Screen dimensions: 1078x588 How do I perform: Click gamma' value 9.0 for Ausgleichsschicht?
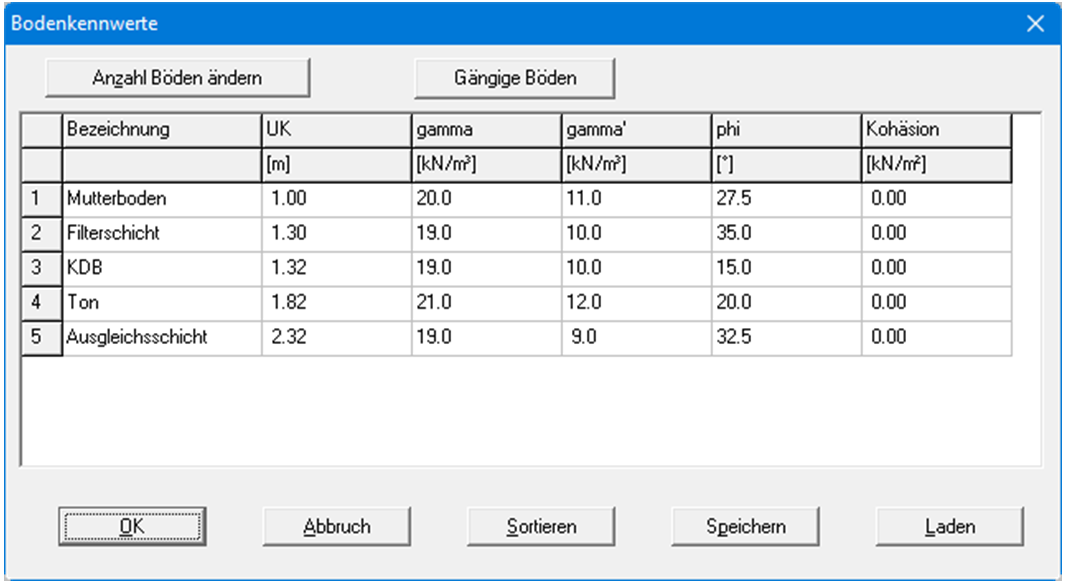tap(636, 337)
